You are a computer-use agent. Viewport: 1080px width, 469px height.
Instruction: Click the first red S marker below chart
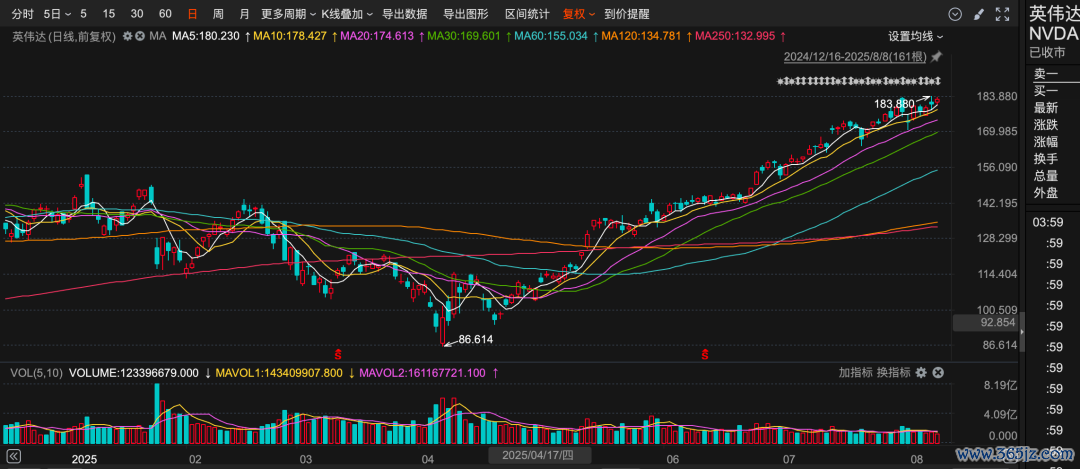(x=338, y=355)
